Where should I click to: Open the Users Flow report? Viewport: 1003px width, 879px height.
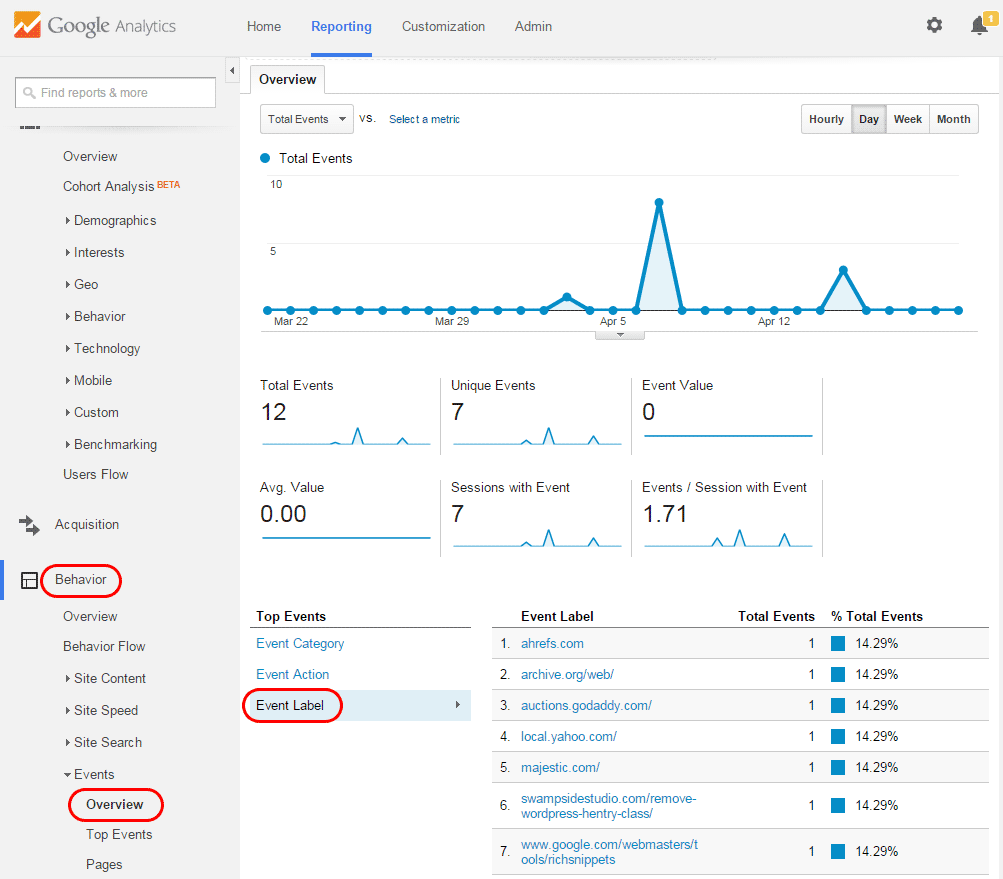click(95, 475)
